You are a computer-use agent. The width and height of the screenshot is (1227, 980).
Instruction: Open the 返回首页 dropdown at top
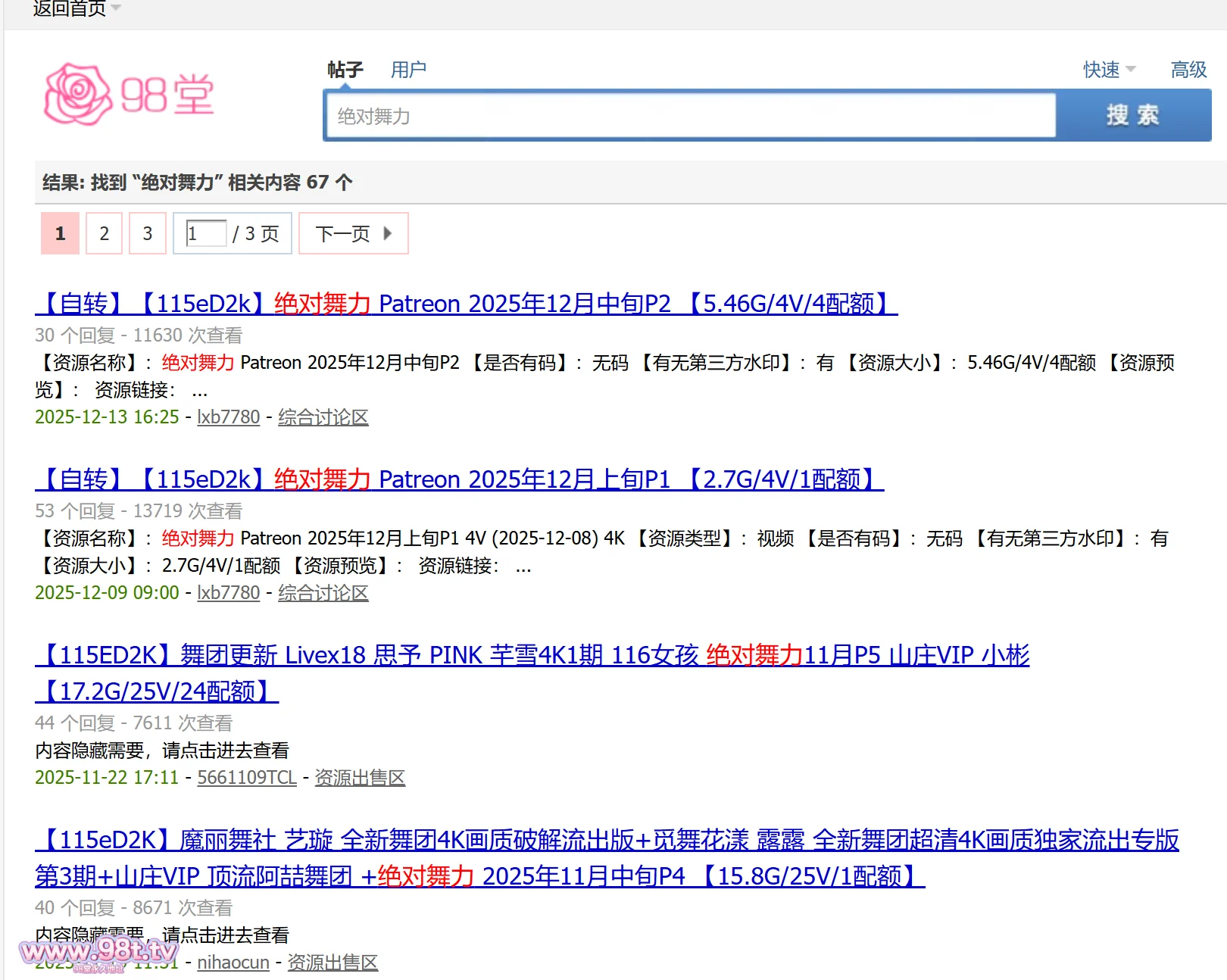click(x=76, y=9)
